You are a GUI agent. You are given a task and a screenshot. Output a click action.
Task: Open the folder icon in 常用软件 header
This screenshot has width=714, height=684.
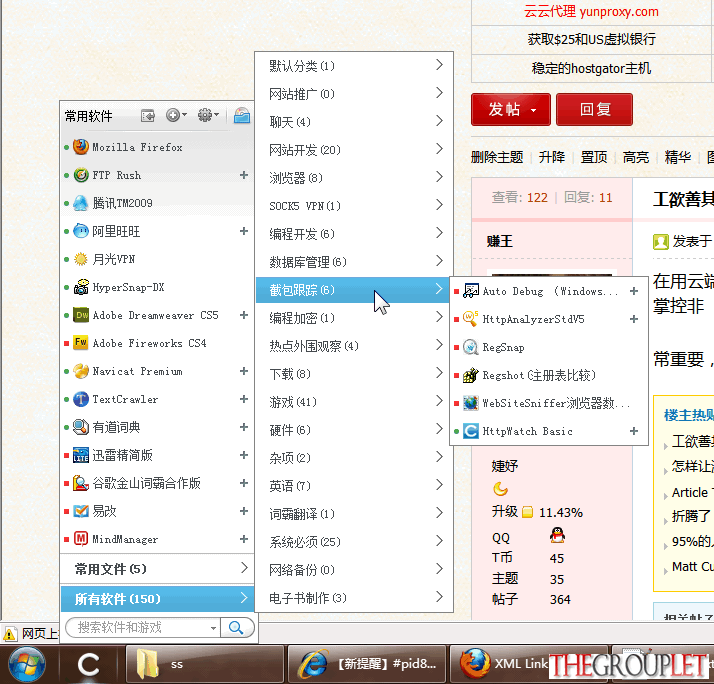tap(242, 116)
